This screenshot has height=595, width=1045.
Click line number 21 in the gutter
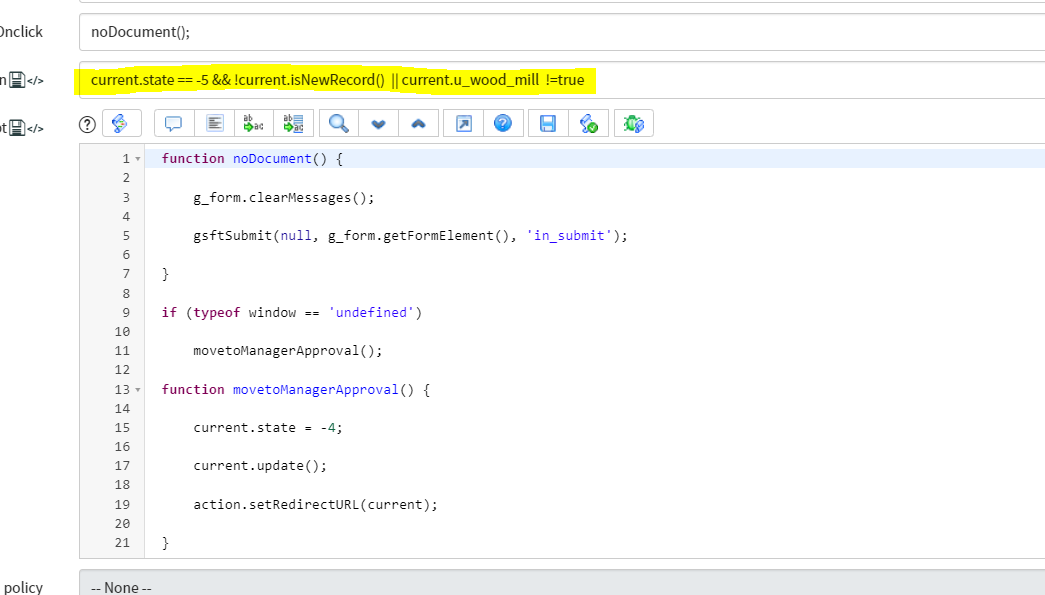[122, 542]
